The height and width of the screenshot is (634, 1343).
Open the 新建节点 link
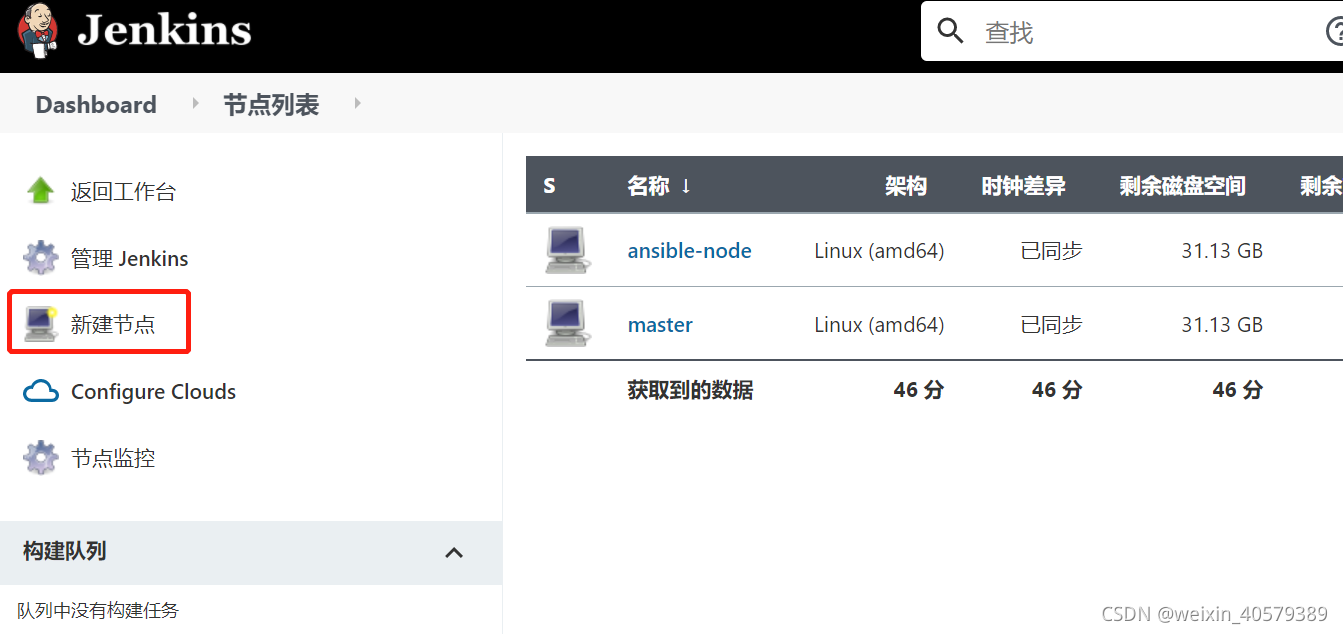[113, 324]
